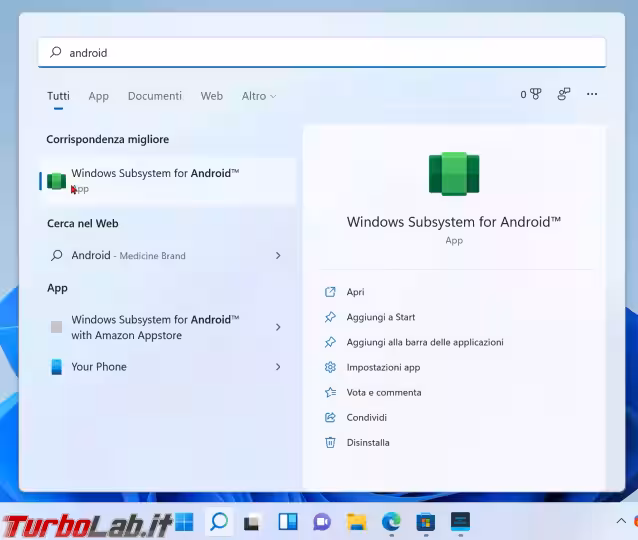Select the Tutti tab
Viewport: 638px width, 540px height.
(x=58, y=96)
